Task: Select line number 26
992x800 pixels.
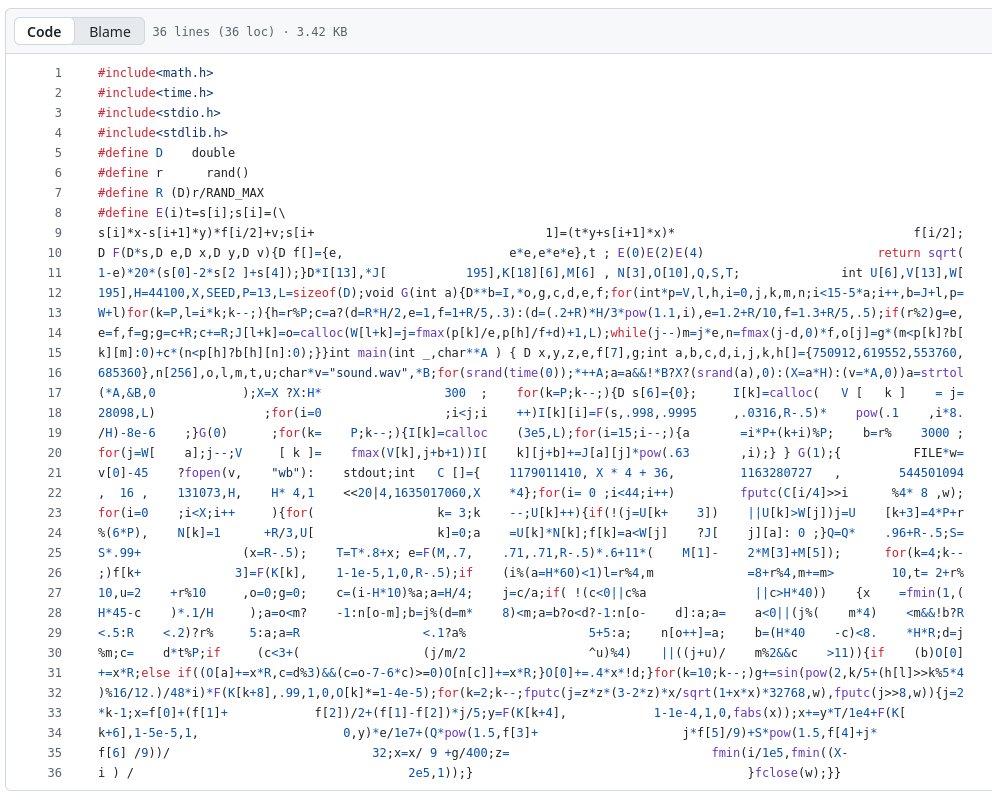Action: point(55,573)
